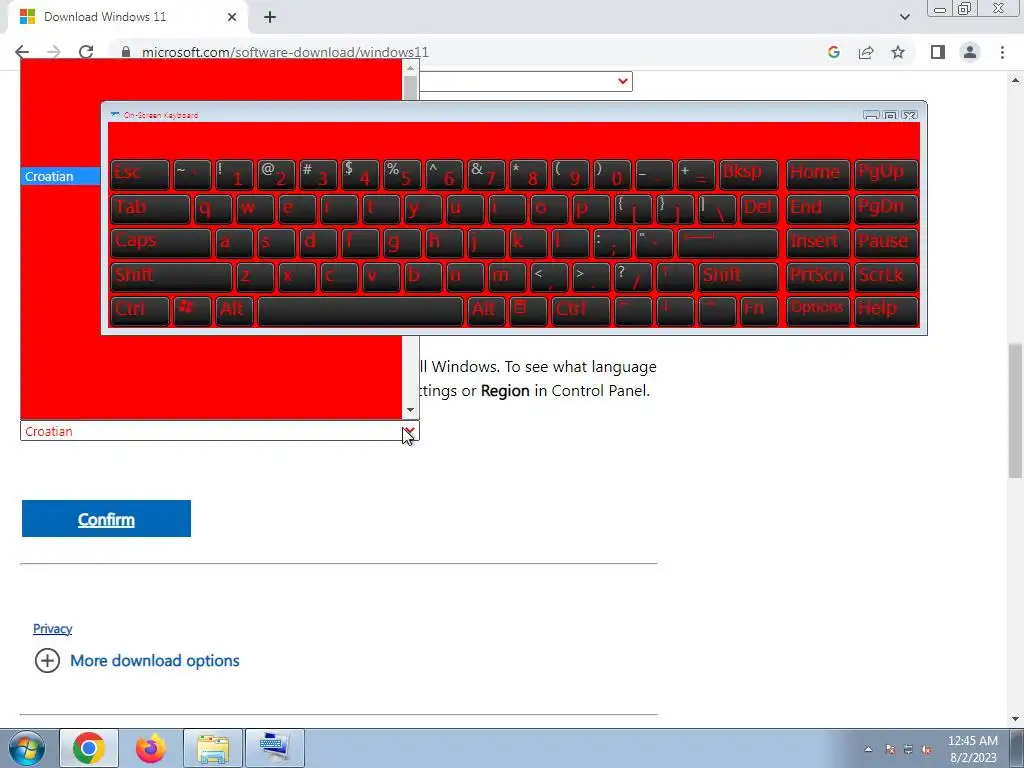
Task: Click the Chrome taskbar icon
Action: click(89, 748)
